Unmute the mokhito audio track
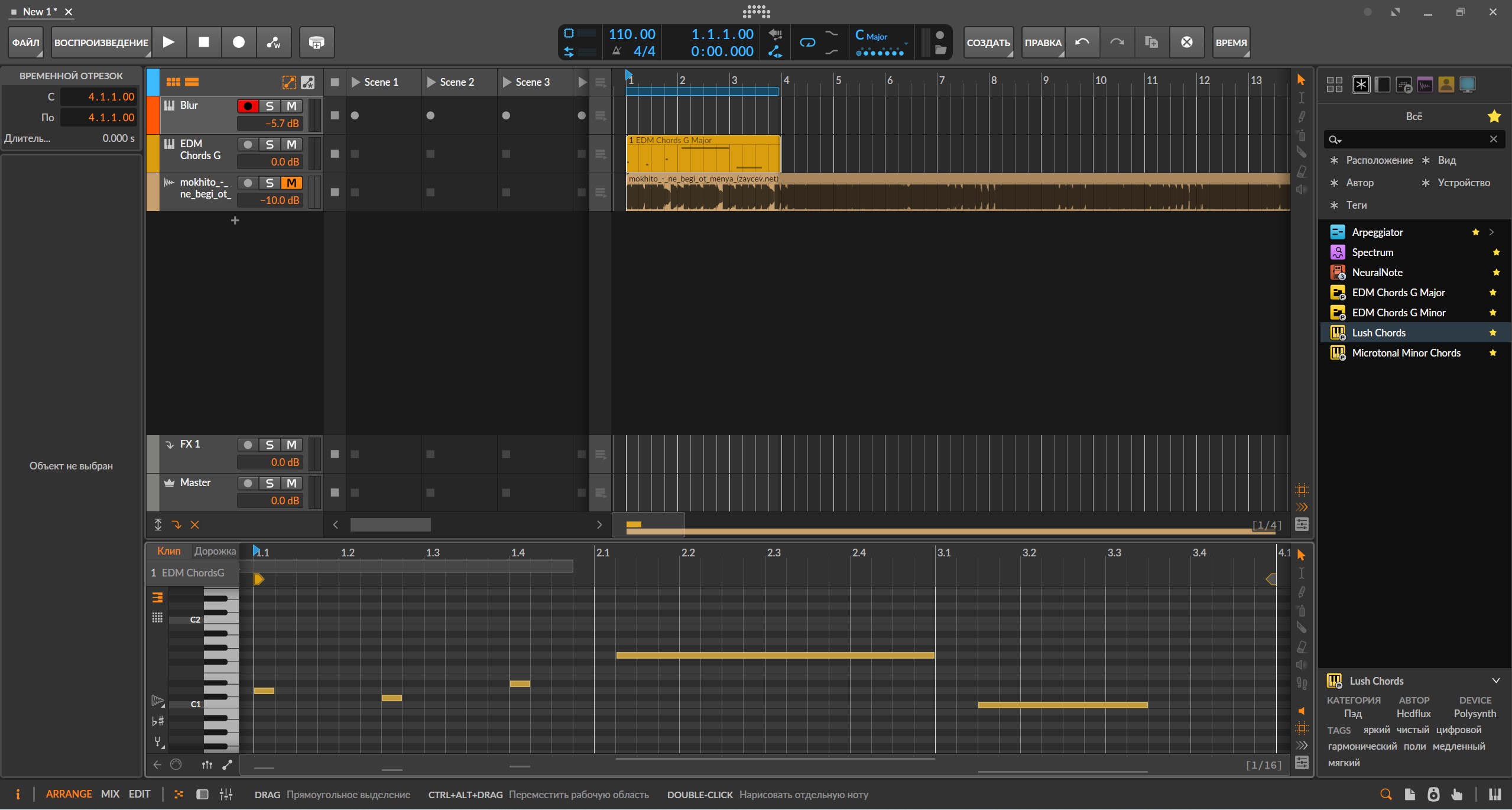Image resolution: width=1512 pixels, height=810 pixels. (291, 183)
